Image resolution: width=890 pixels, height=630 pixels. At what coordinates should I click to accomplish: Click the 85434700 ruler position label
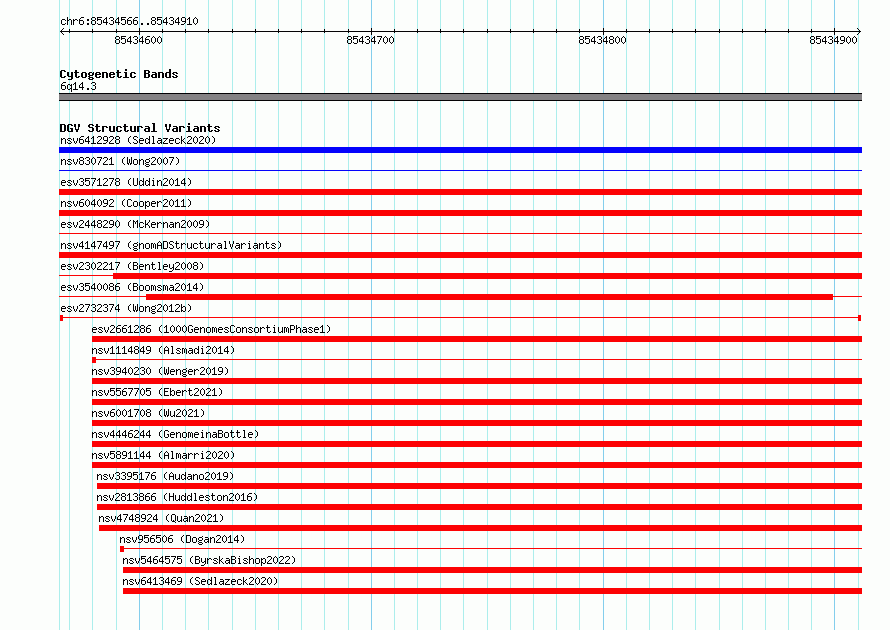[370, 40]
